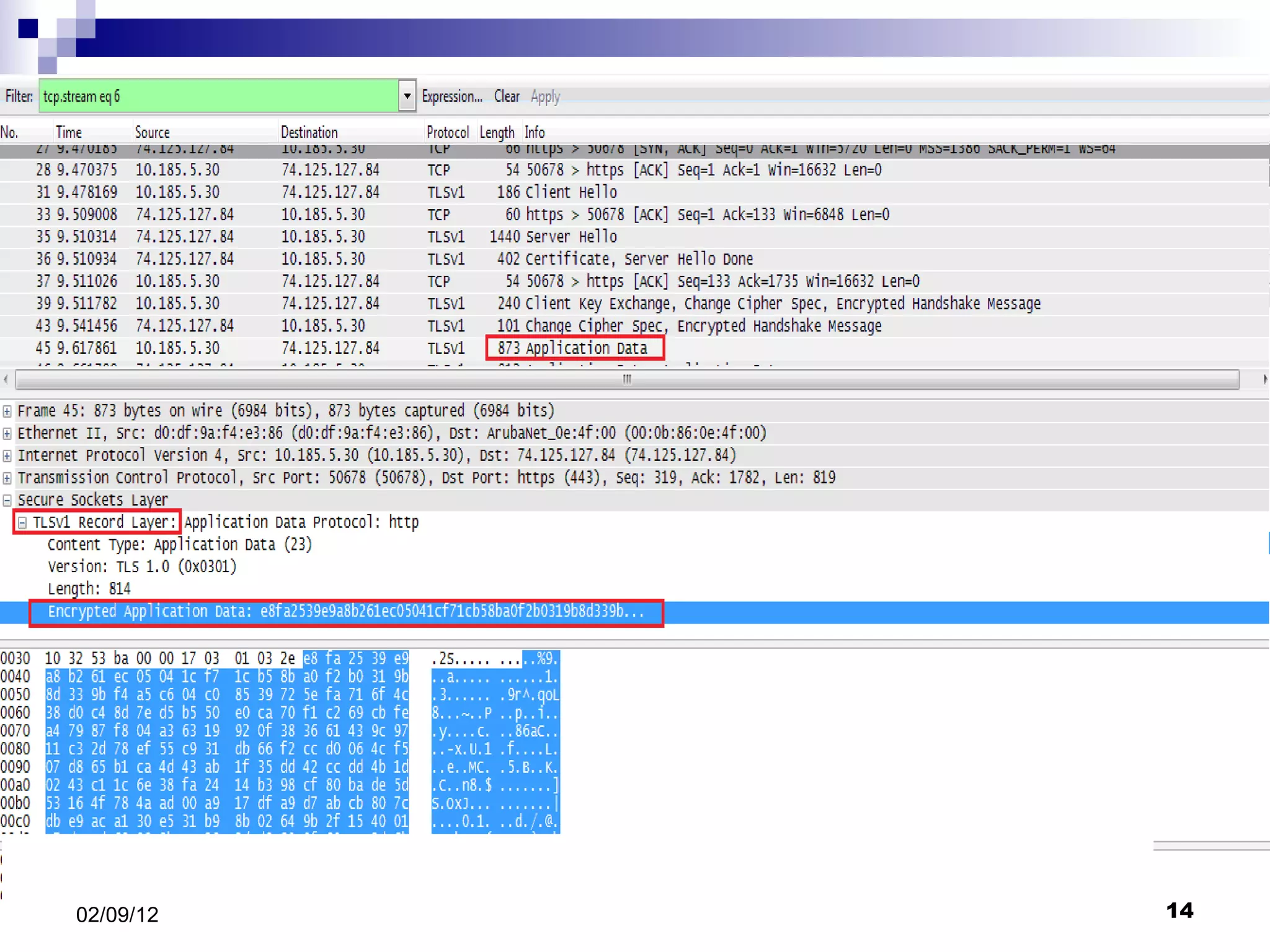Select packet 31 Client Hello row
This screenshot has width=1270, height=952.
point(571,192)
